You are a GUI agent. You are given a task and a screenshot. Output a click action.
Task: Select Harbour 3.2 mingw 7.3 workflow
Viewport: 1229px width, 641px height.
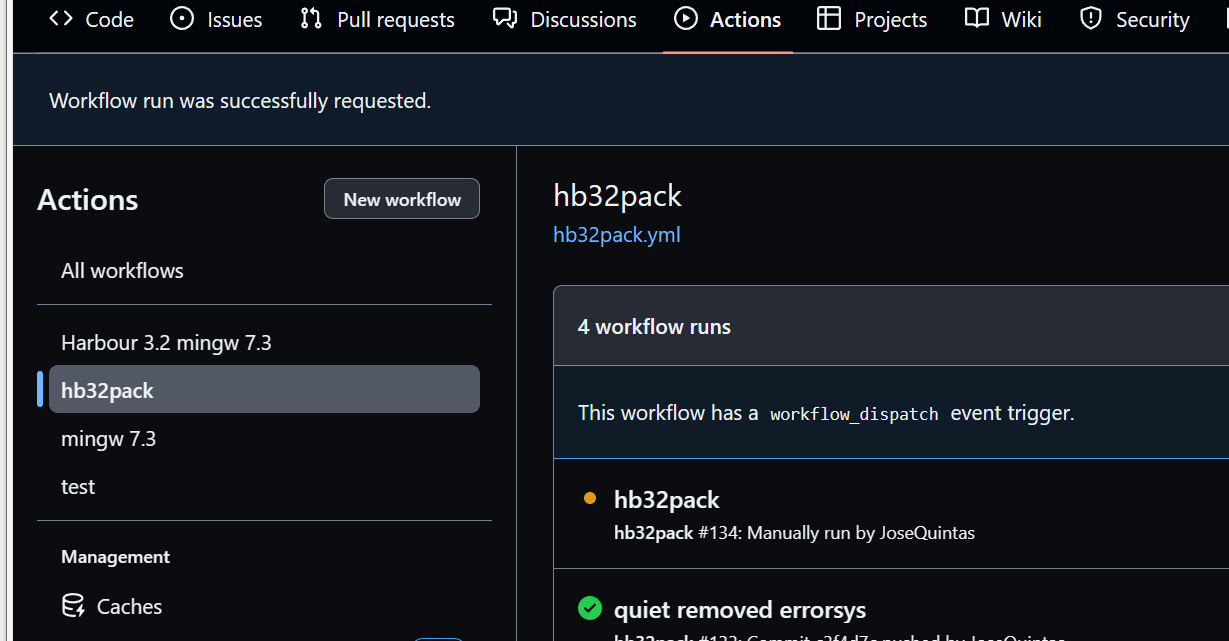pos(166,343)
